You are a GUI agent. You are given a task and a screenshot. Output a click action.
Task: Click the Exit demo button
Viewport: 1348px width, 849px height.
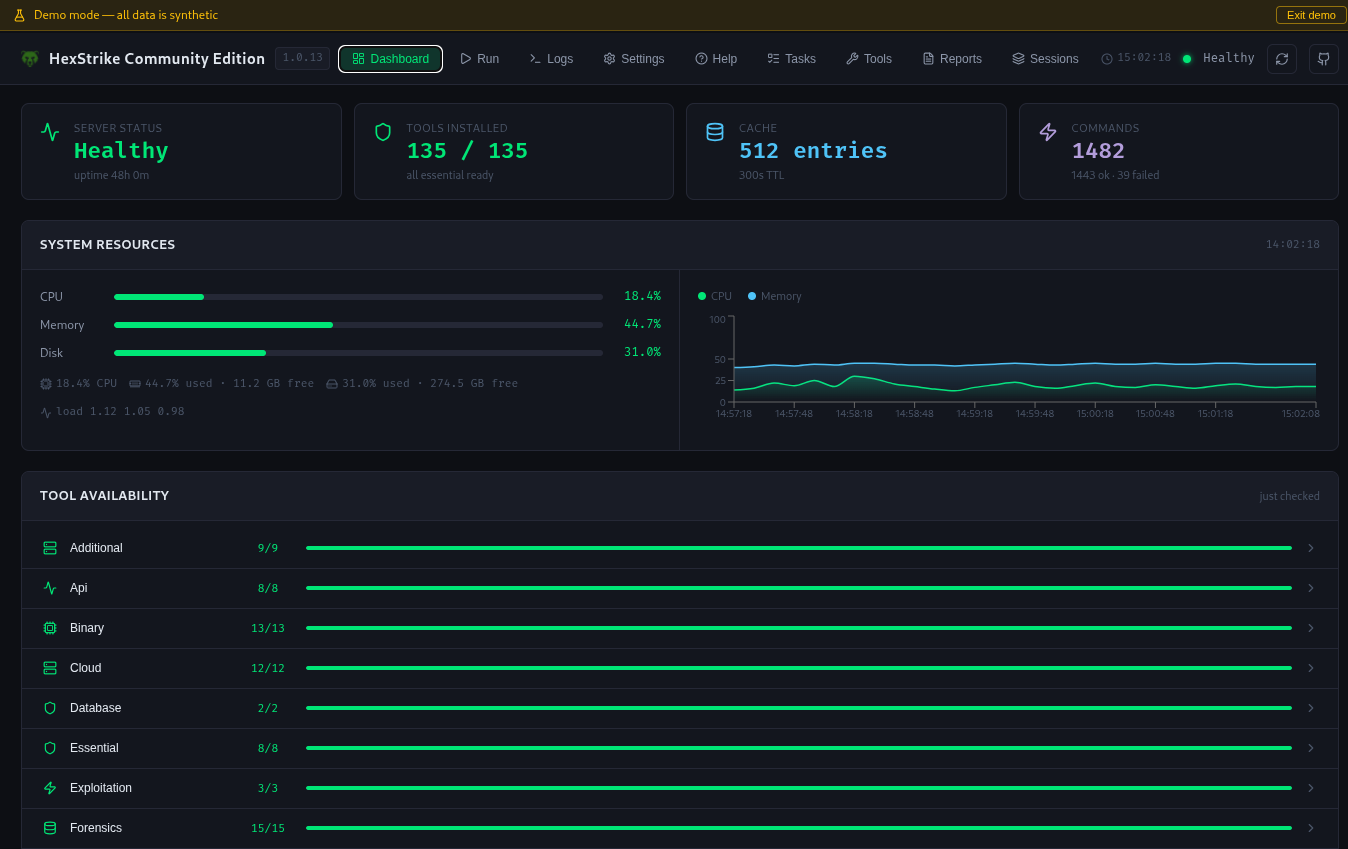pos(1310,15)
